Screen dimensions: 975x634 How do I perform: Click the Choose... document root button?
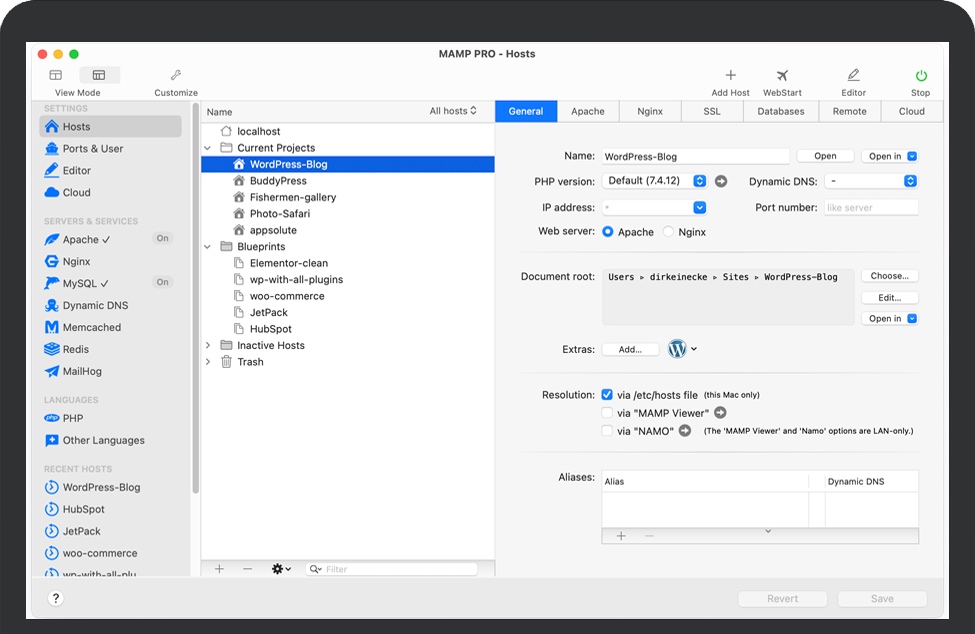889,276
